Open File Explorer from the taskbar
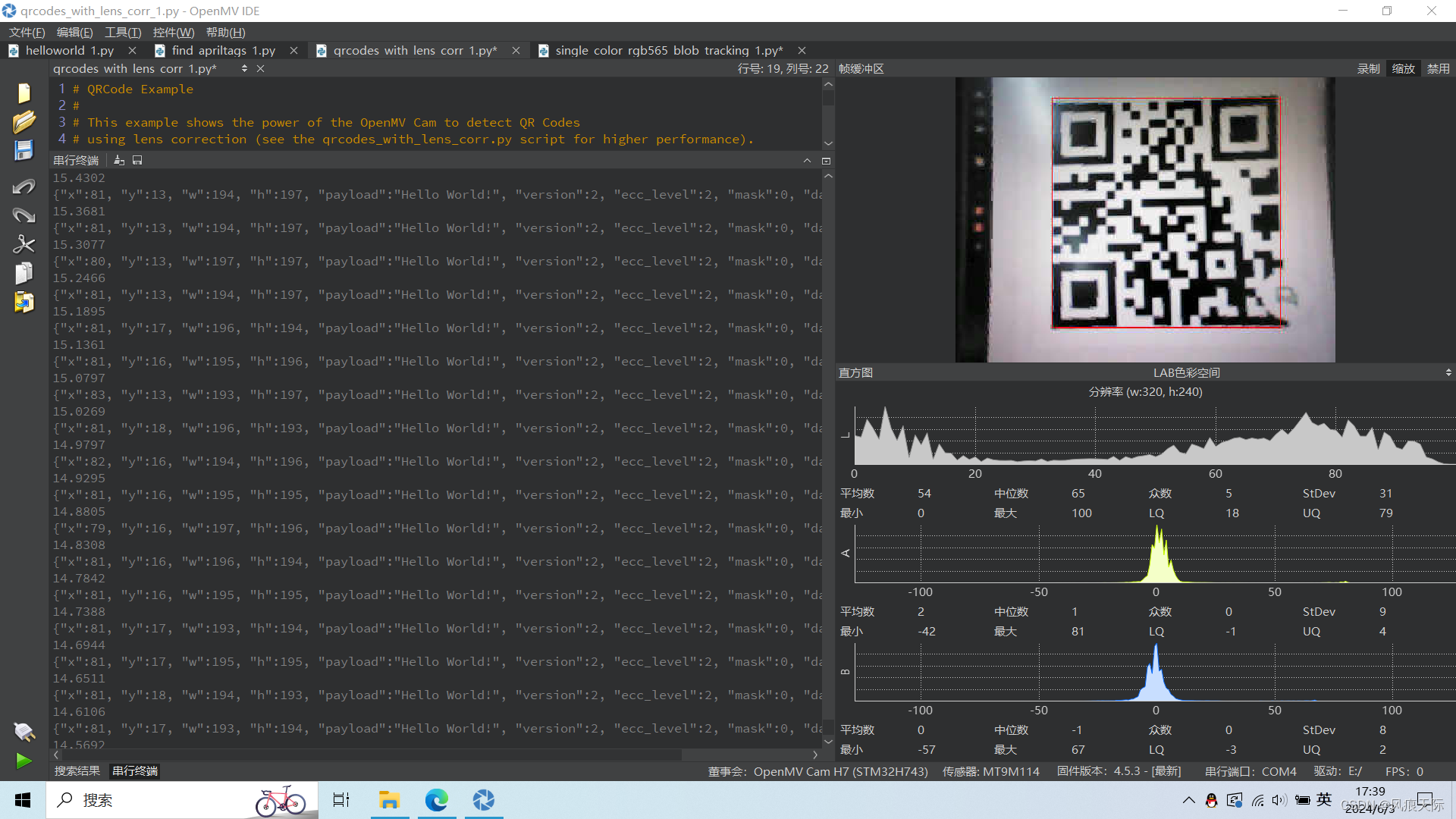The image size is (1456, 819). coord(390,800)
